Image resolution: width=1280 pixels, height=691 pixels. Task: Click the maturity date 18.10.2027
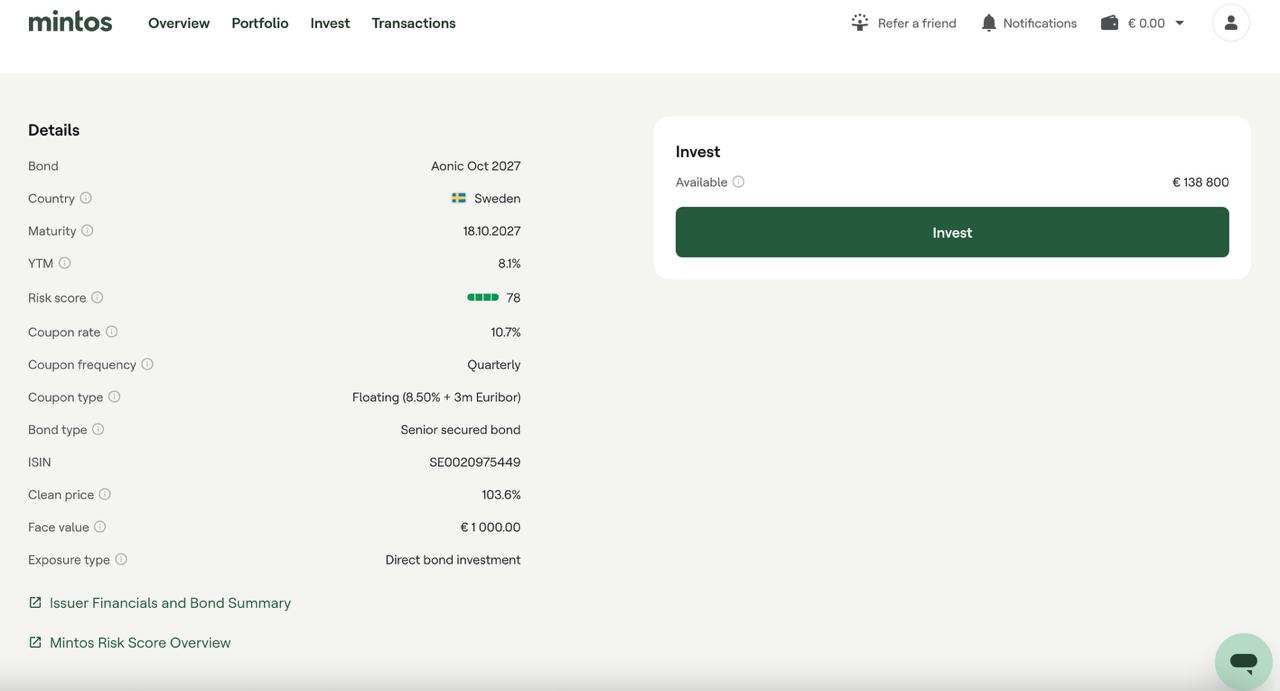492,231
